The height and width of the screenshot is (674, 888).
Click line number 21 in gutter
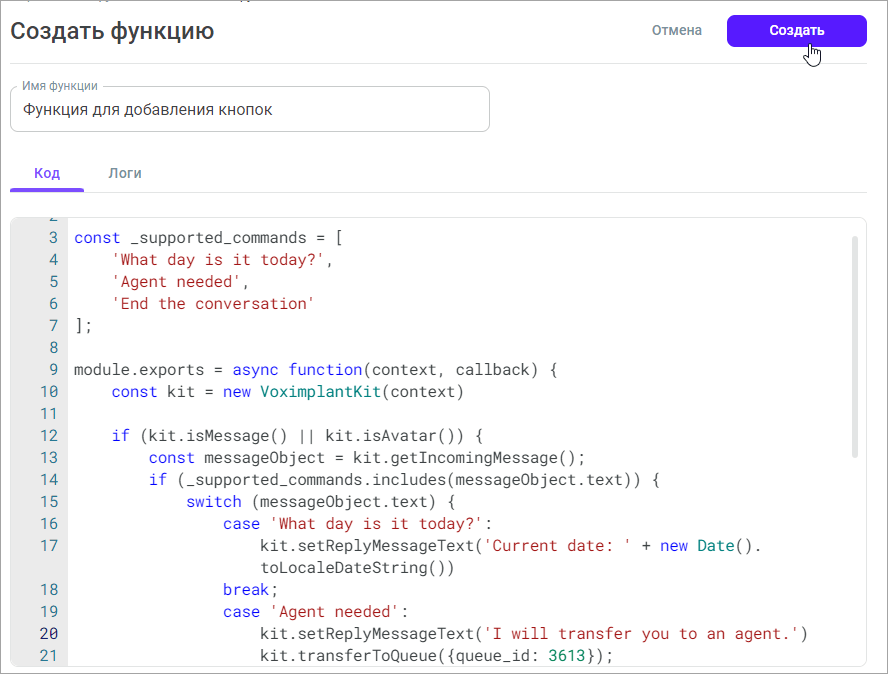(49, 656)
